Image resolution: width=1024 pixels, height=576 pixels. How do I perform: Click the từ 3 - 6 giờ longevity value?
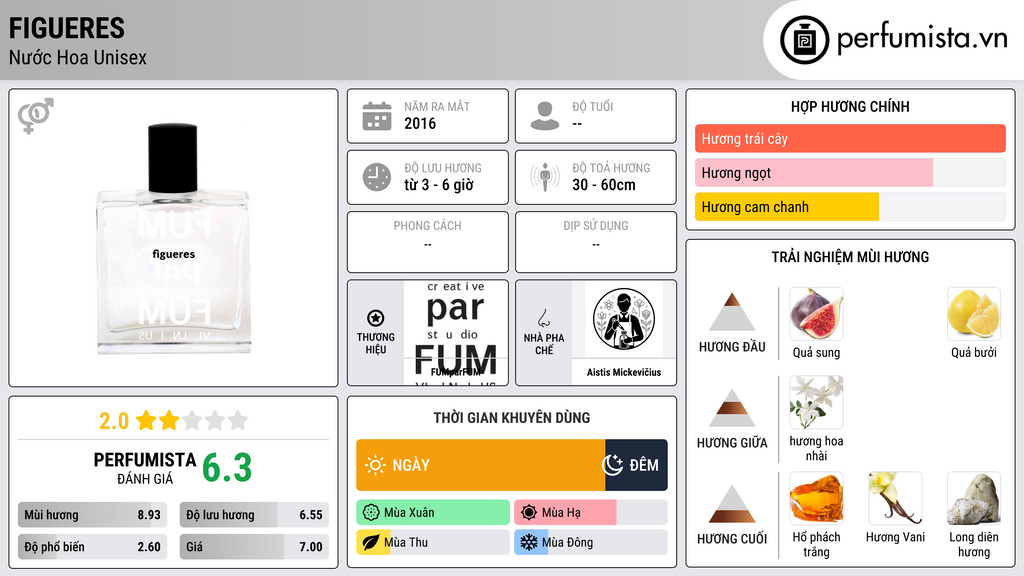[x=439, y=185]
